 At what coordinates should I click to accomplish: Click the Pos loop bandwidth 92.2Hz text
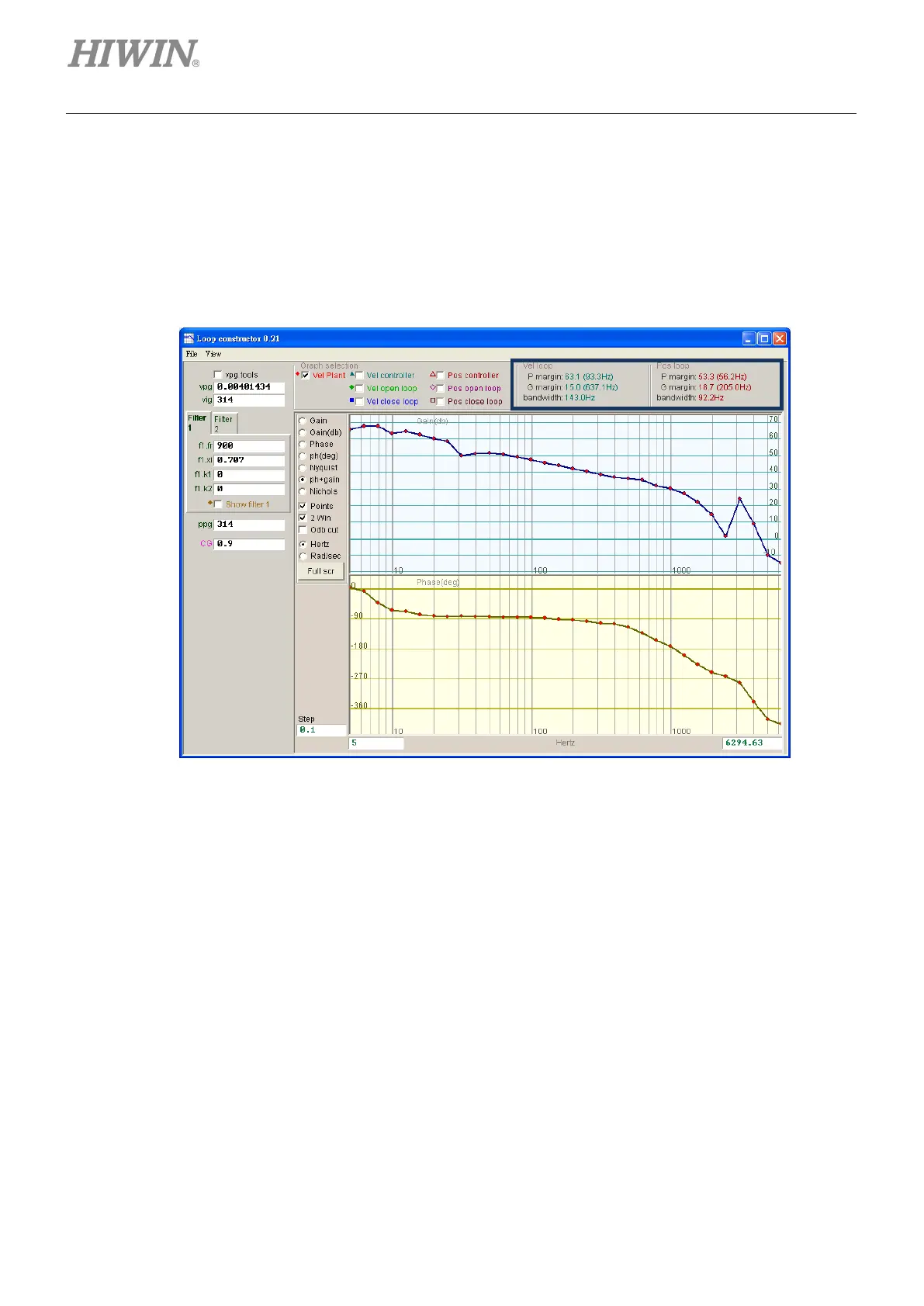point(690,398)
